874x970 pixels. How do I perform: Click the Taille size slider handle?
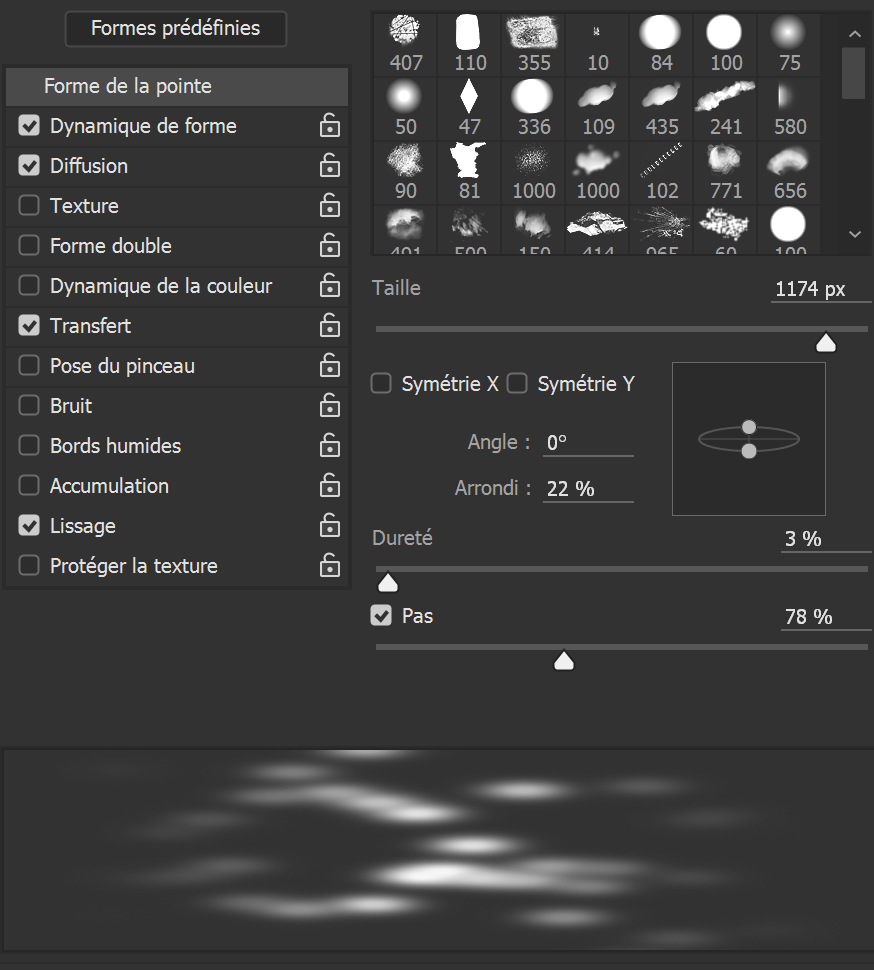point(826,344)
